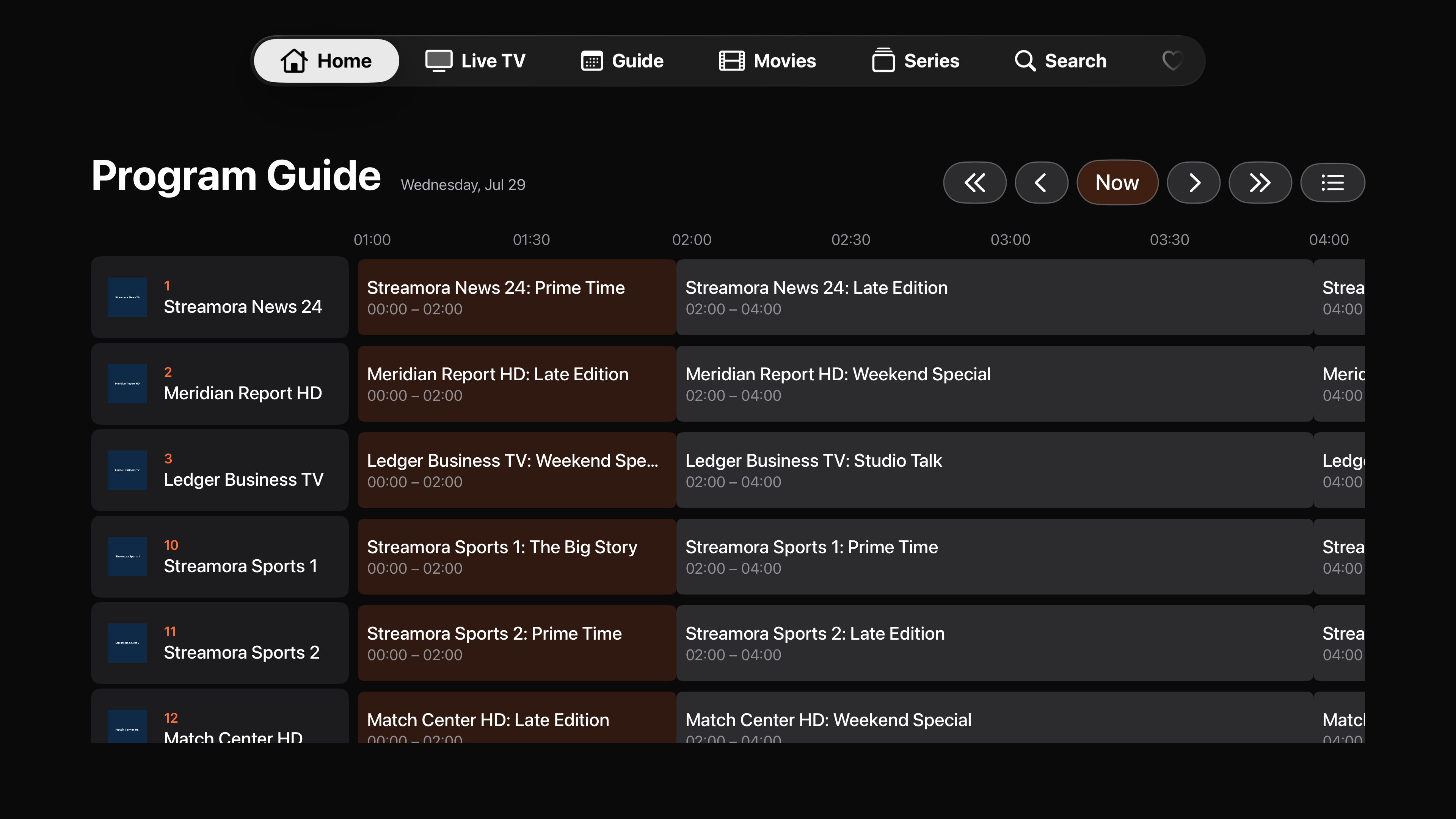Open Streamora Sports 2 04:00 program
This screenshot has width=1456, height=819.
(1340, 643)
